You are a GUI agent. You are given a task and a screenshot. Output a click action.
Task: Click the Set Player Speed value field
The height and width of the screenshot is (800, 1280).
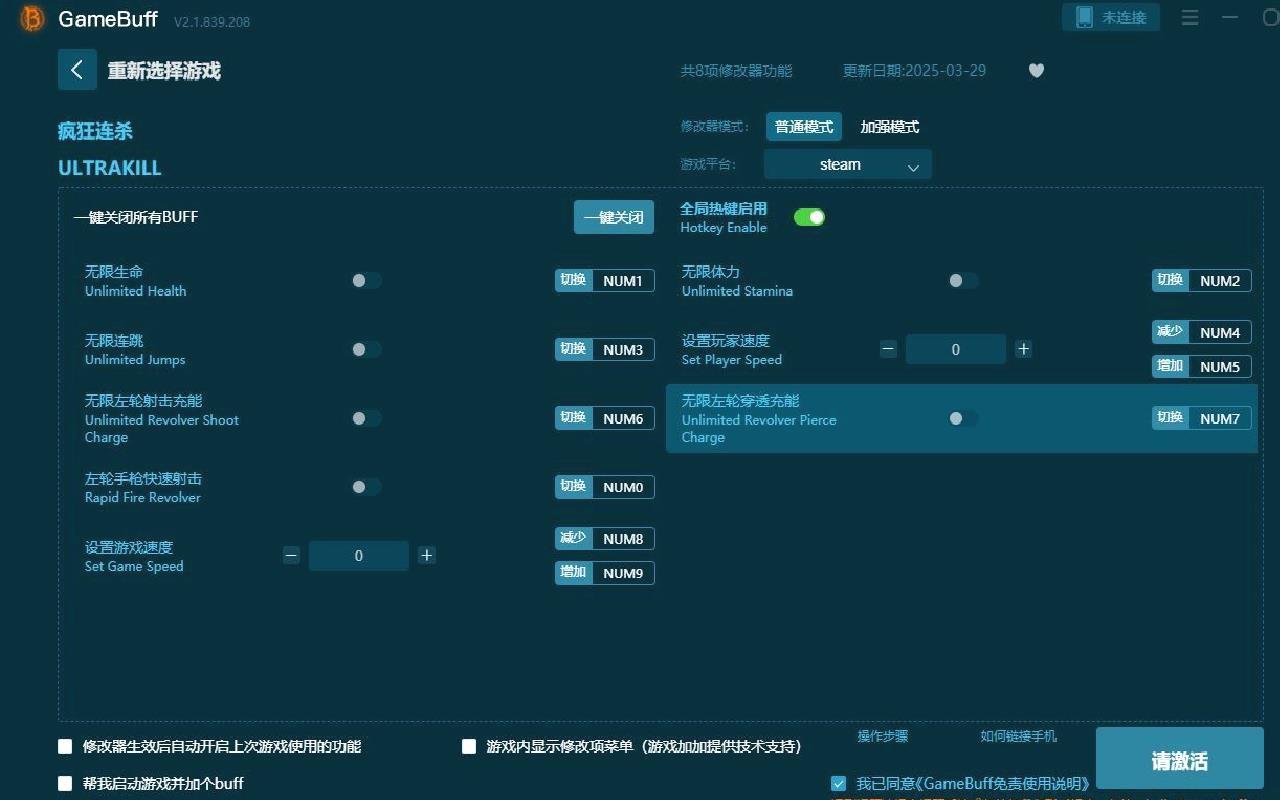[x=956, y=349]
